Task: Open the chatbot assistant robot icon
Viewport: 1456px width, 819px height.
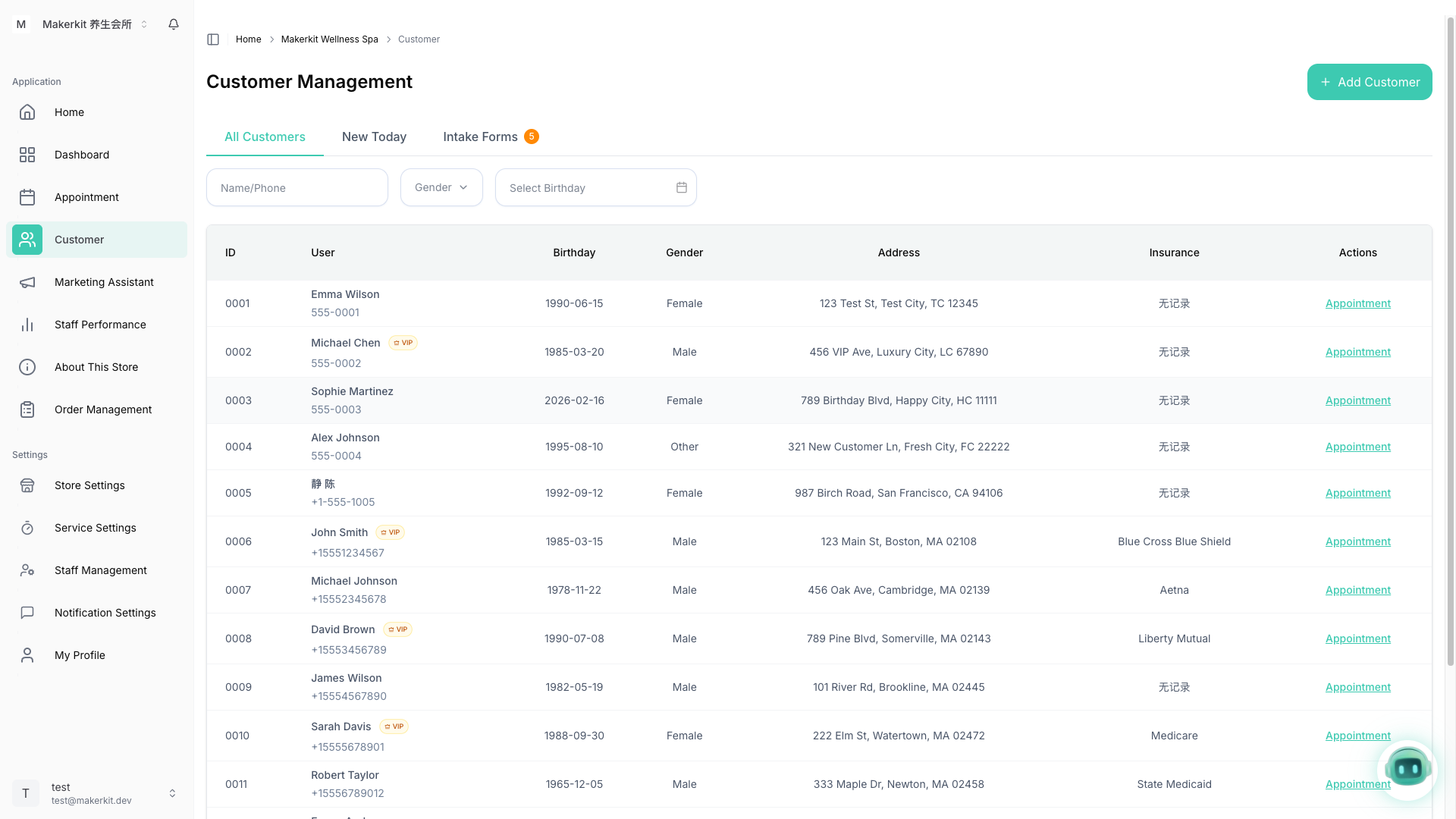Action: [x=1407, y=769]
